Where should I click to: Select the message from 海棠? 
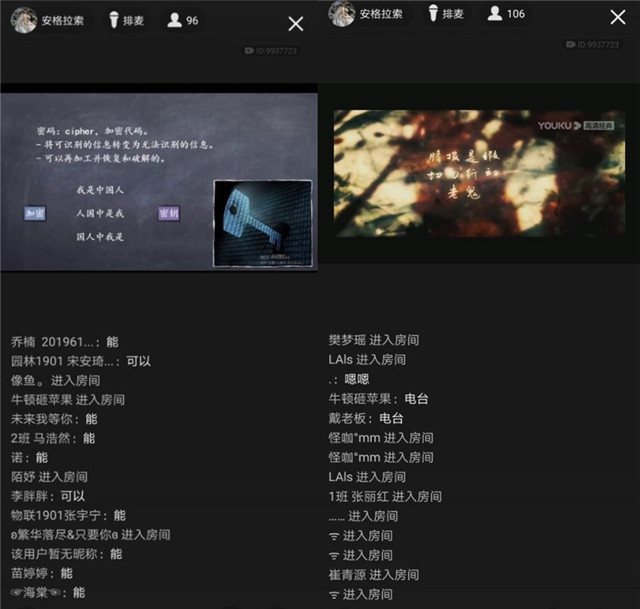pos(48,592)
